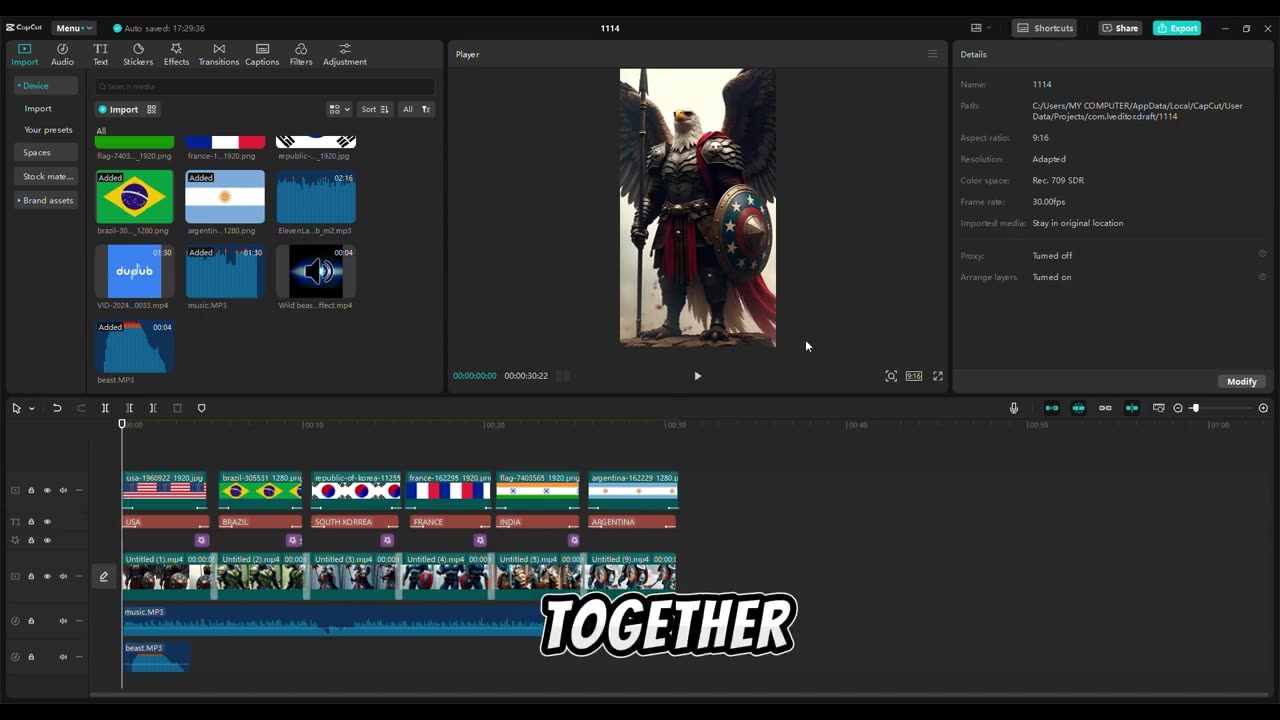Select the pointer select tool
Screen dimensions: 1280x720
click(16, 408)
